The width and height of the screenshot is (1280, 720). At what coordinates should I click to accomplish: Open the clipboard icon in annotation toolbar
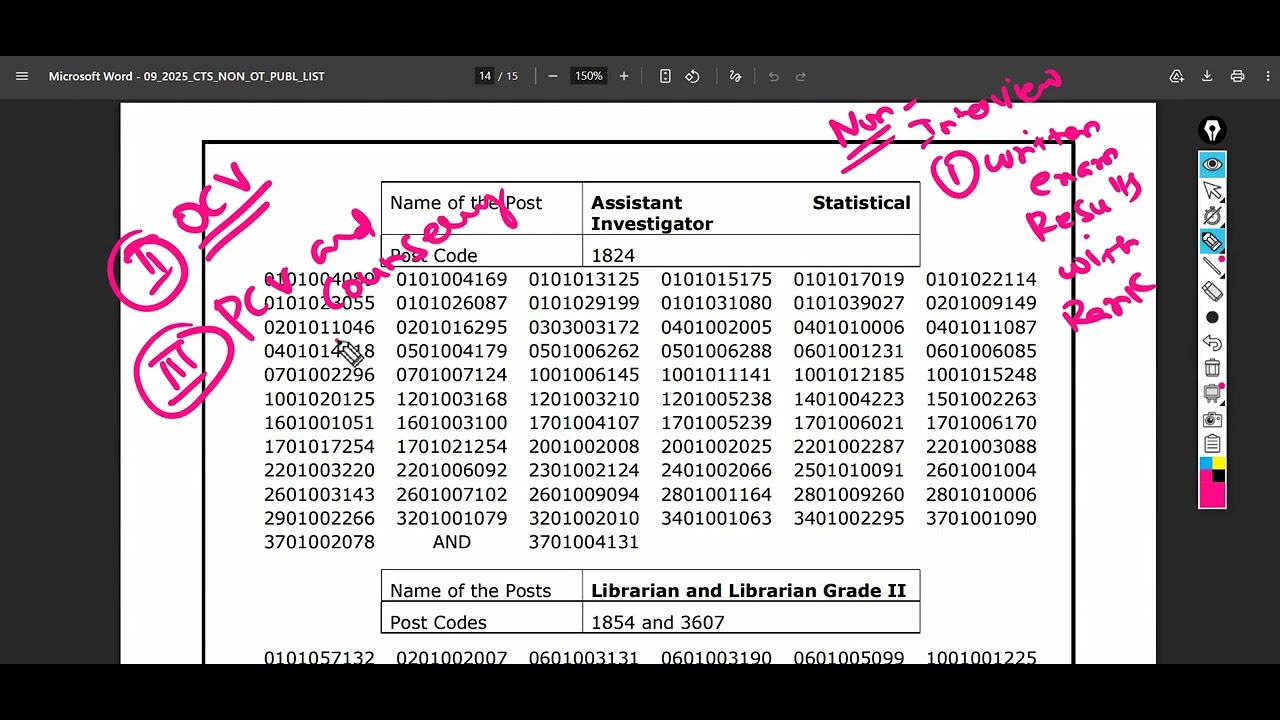pos(1212,444)
